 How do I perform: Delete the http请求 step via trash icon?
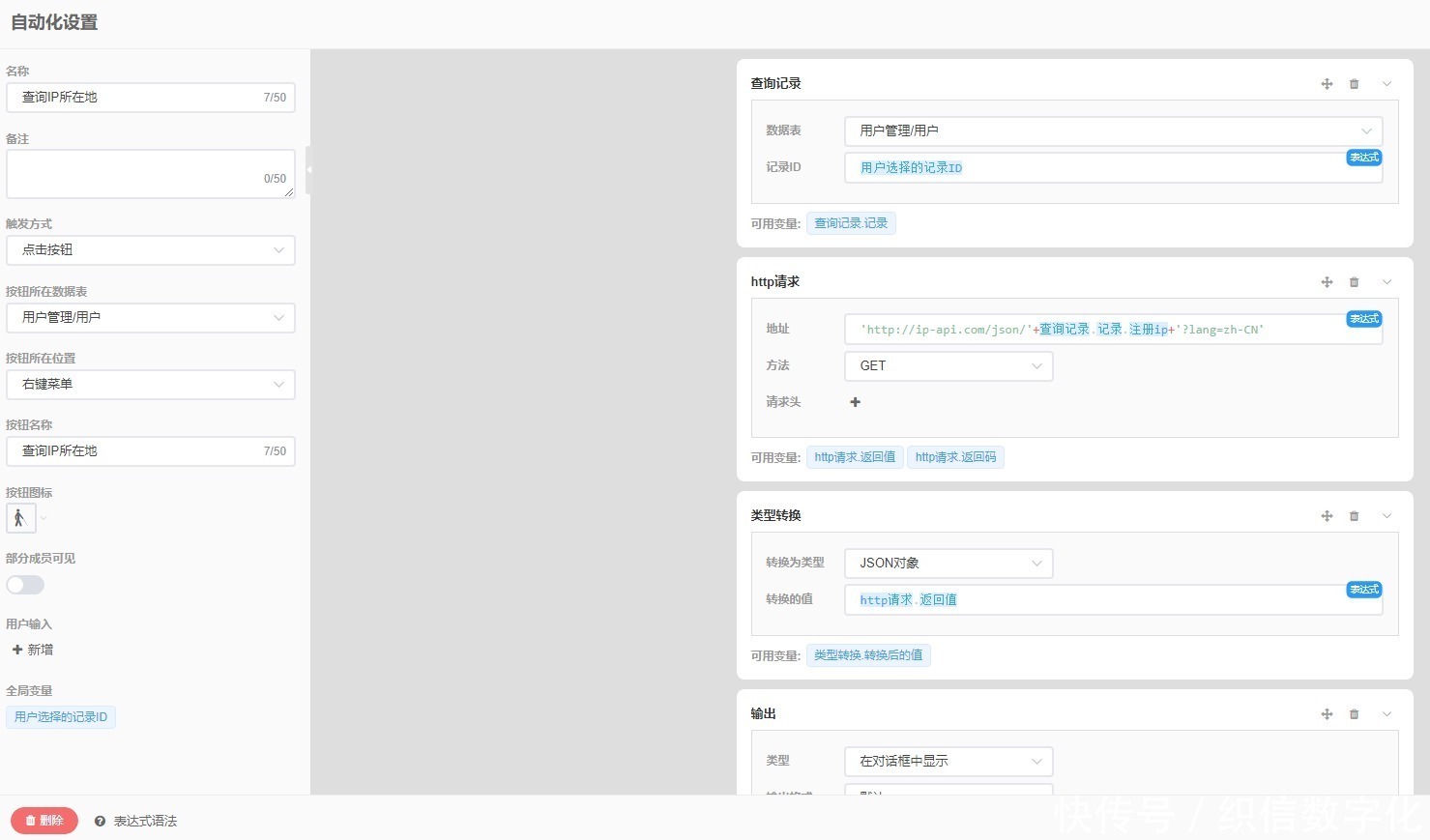coord(1354,282)
